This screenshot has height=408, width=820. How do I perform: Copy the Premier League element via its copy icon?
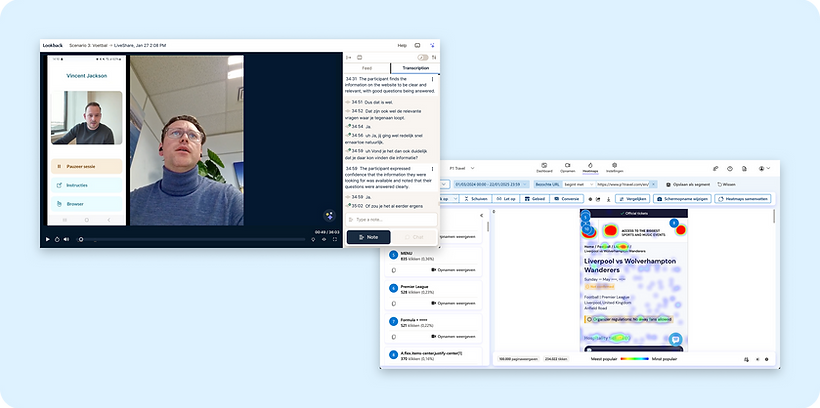click(x=393, y=303)
